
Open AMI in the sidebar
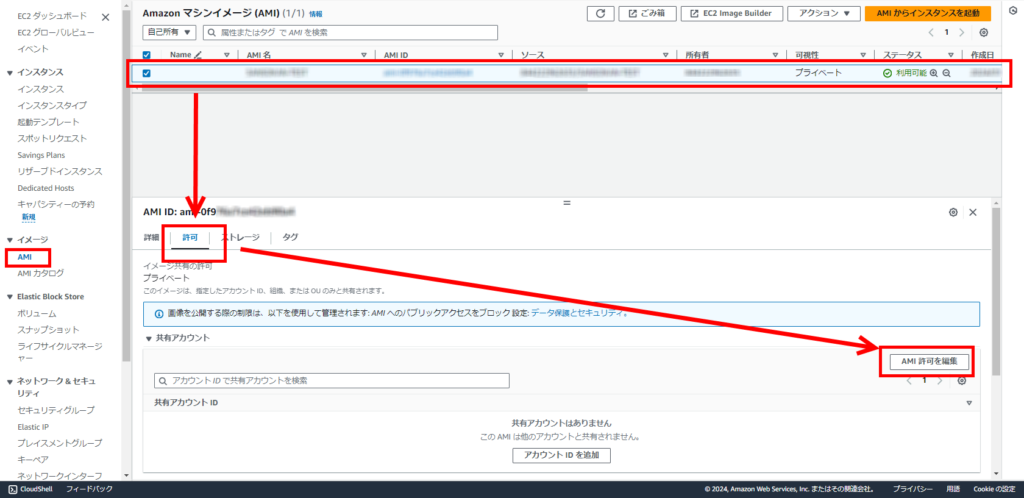24,257
